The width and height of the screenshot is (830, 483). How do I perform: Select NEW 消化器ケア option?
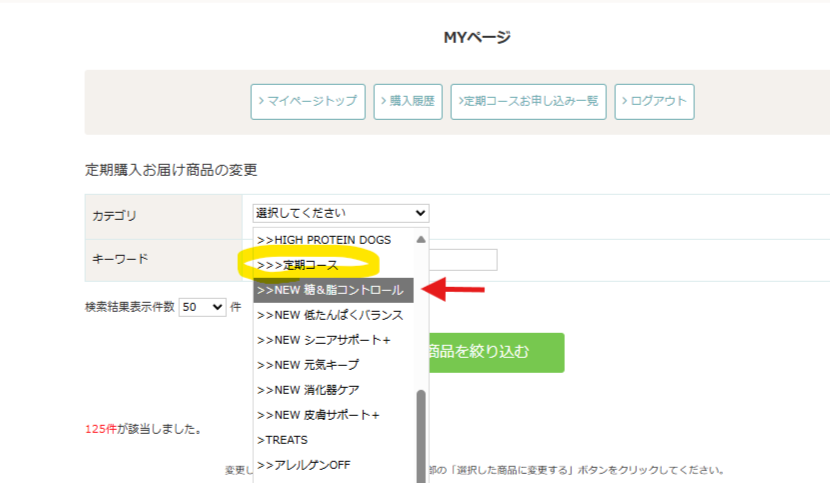(310, 390)
